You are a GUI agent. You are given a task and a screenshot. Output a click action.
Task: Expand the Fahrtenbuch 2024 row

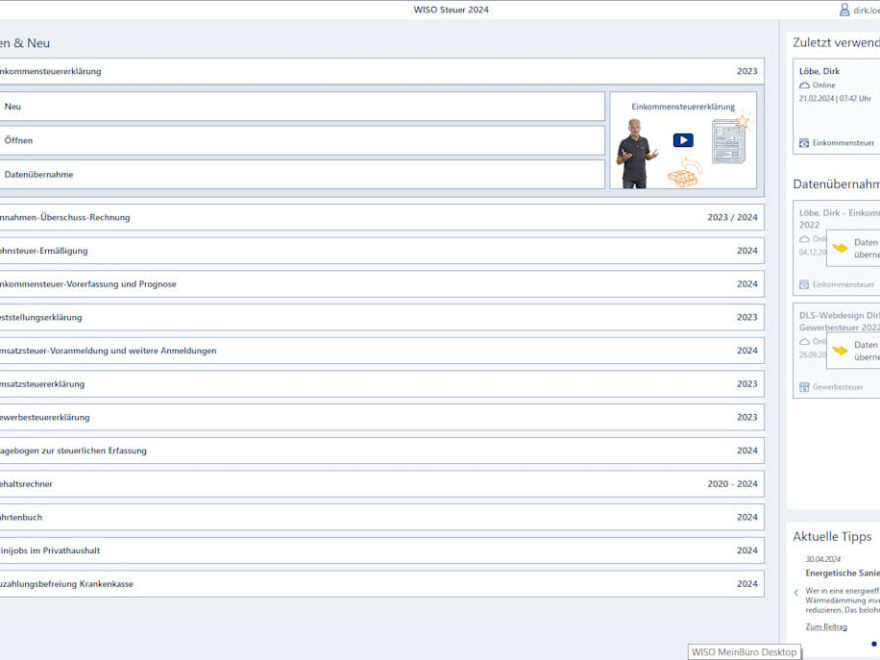pos(382,517)
